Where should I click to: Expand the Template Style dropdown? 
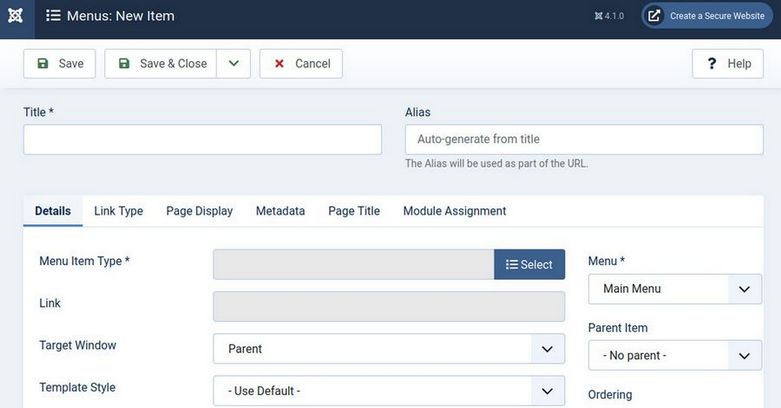tap(388, 390)
